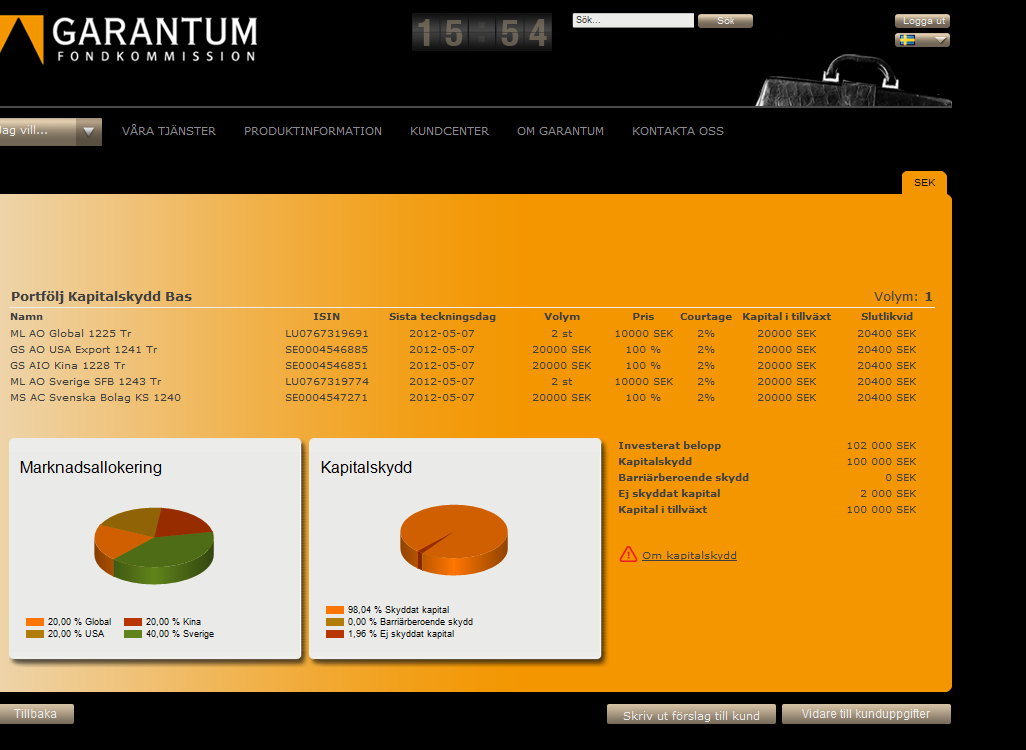Image resolution: width=1026 pixels, height=750 pixels.
Task: Click the USA legend color swatch
Action: (x=35, y=634)
